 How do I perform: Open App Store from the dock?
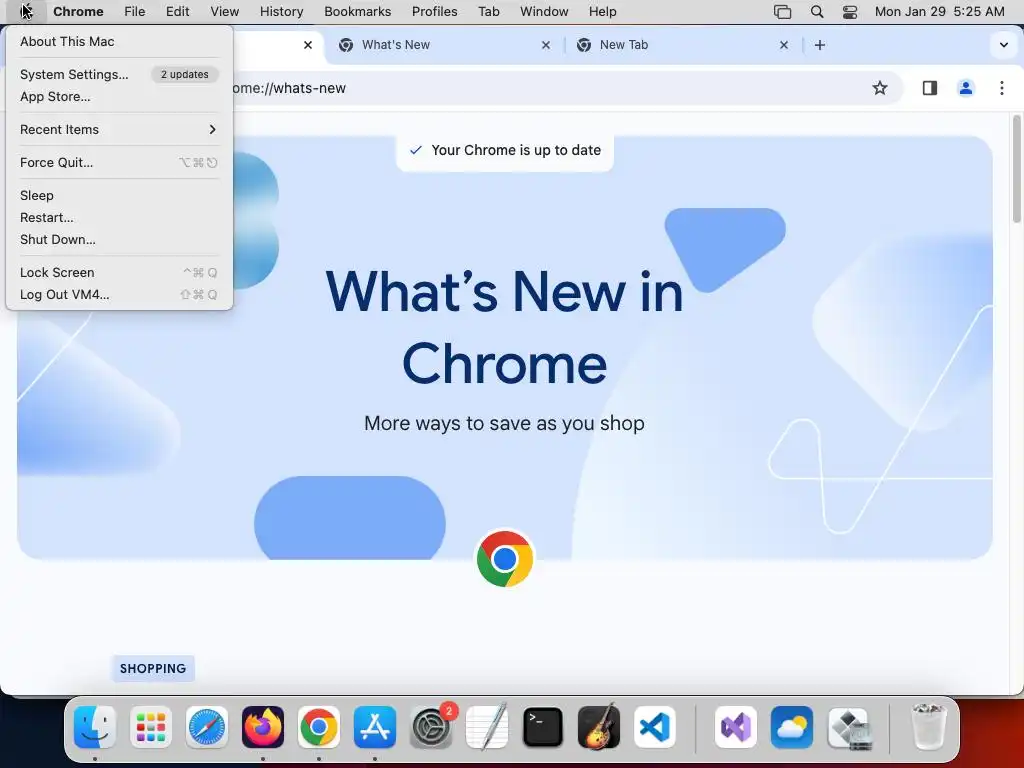point(375,727)
